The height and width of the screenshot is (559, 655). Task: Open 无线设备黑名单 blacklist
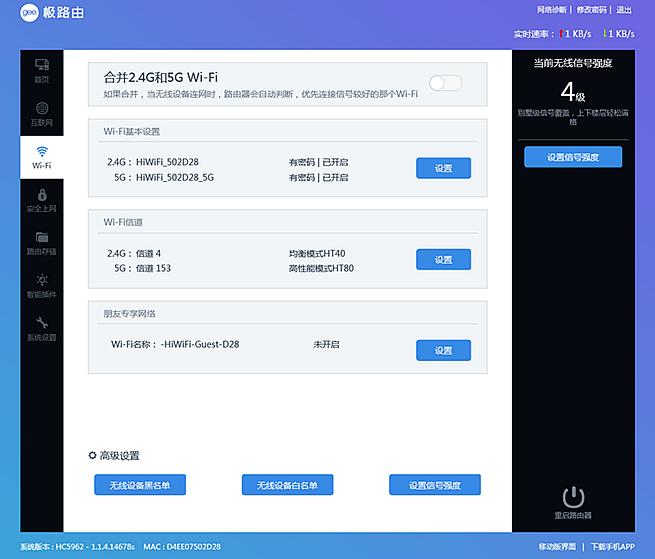click(x=140, y=485)
